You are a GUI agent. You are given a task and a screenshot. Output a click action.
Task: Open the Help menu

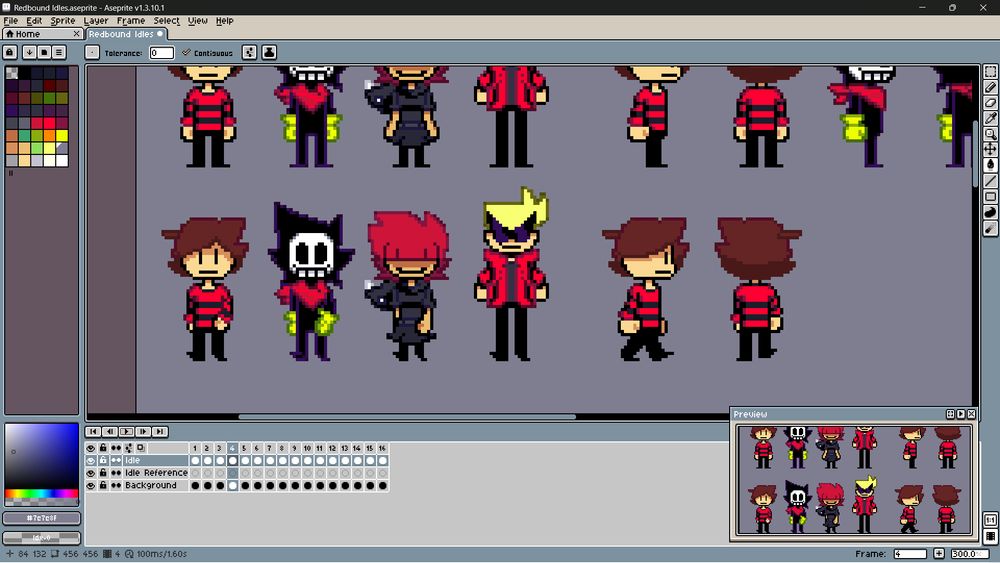pyautogui.click(x=224, y=20)
